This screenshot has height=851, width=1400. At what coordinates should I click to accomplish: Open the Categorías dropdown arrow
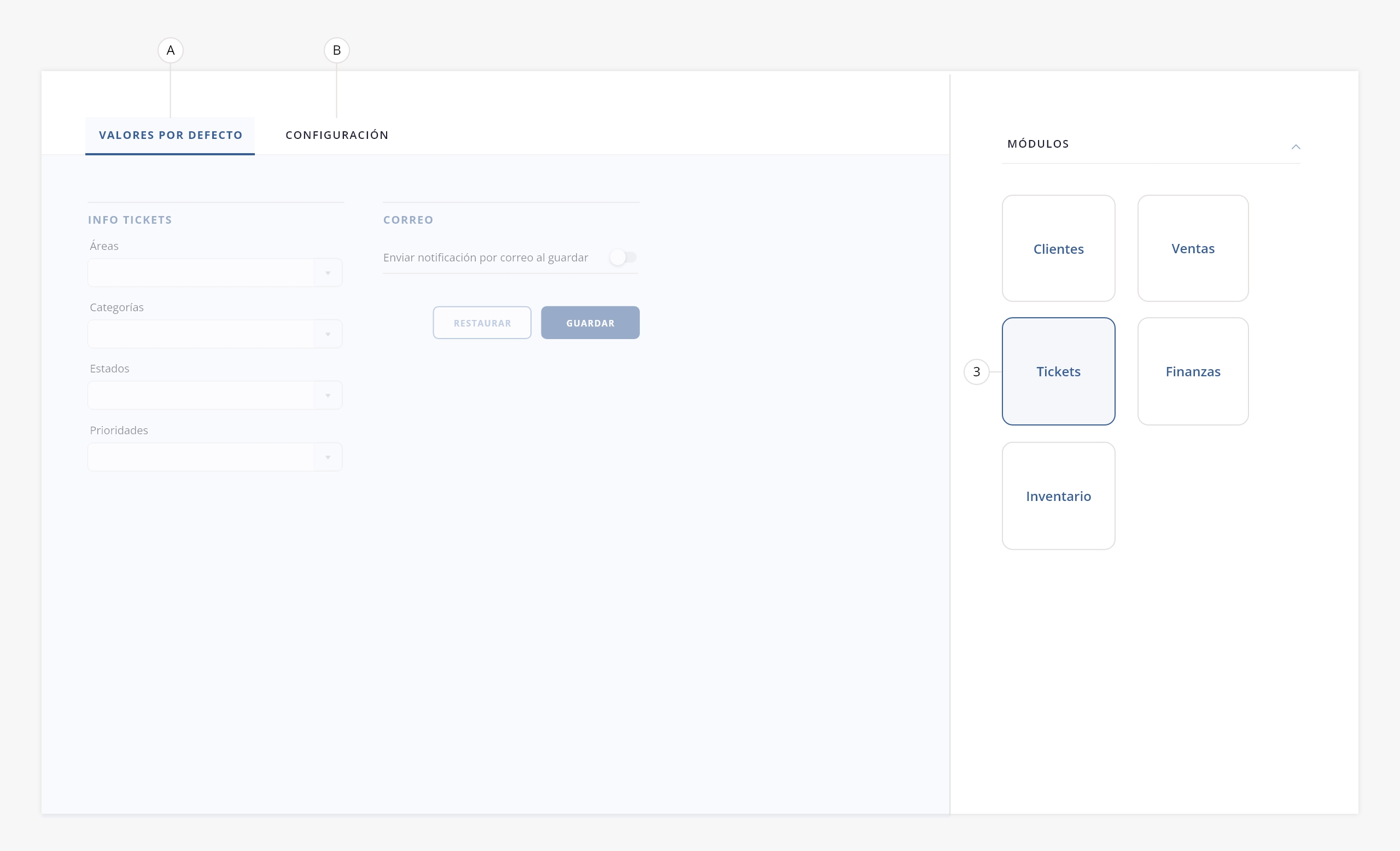click(328, 335)
